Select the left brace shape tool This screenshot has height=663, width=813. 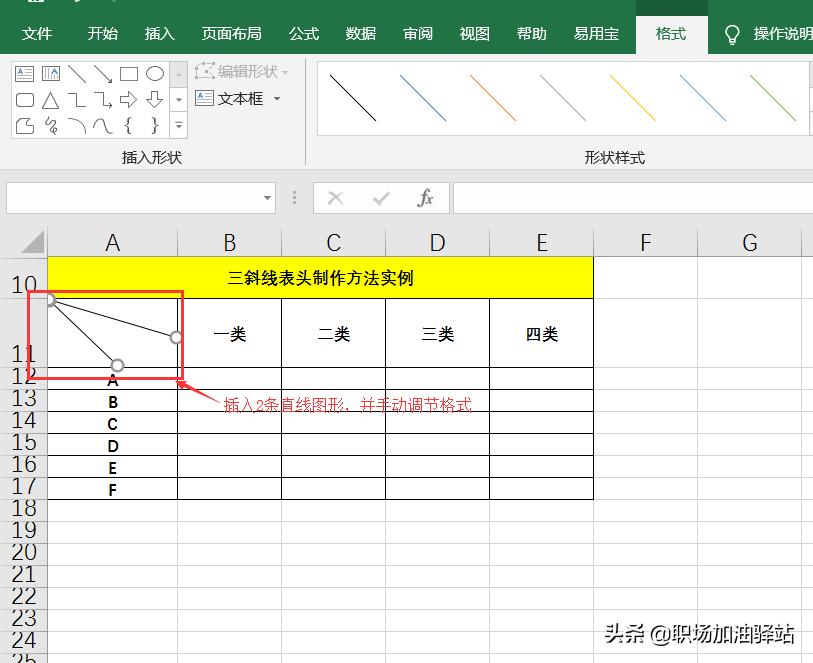tap(129, 126)
